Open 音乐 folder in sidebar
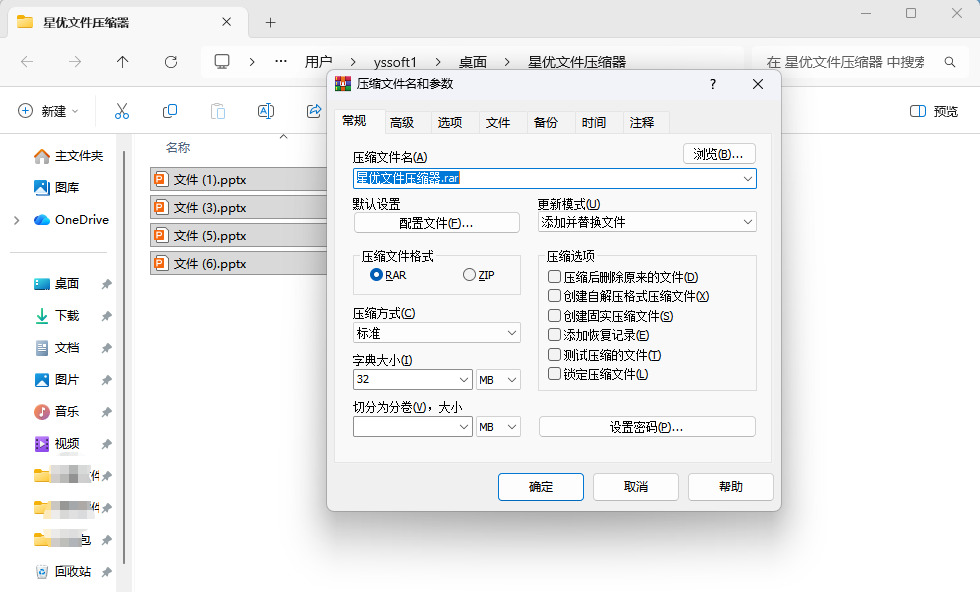This screenshot has height=592, width=980. (56, 411)
